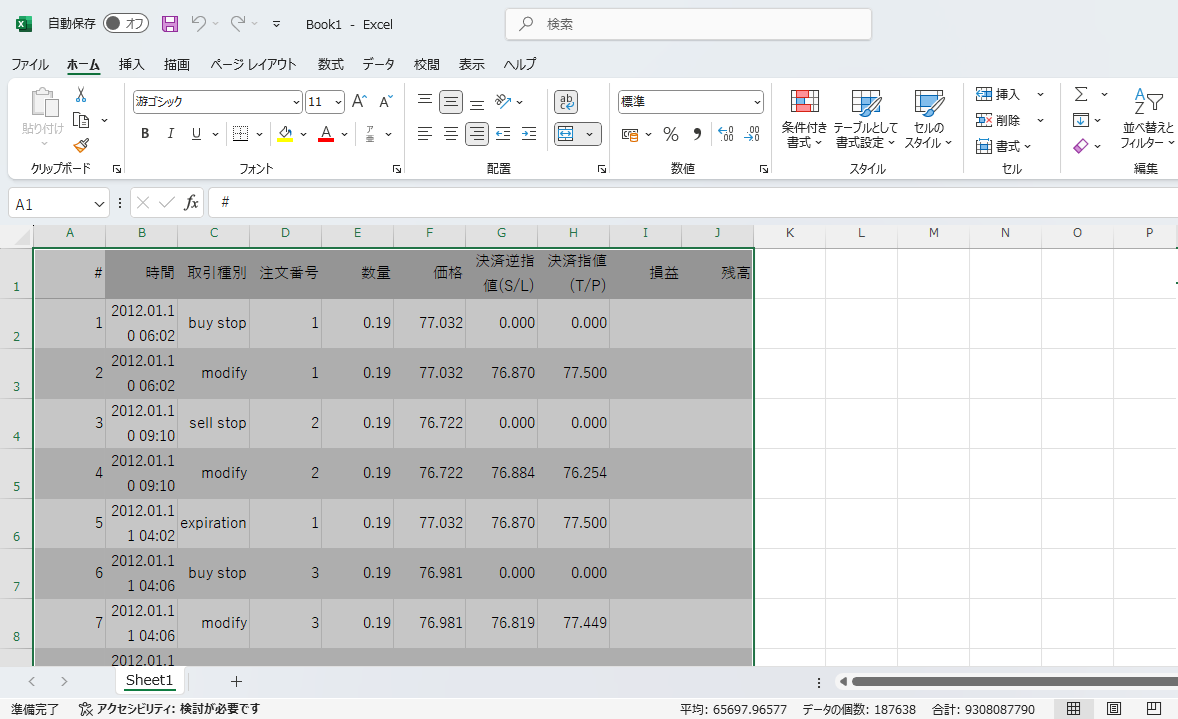The width and height of the screenshot is (1178, 719).
Task: Switch to Page Layout view in status bar
Action: coord(1114,708)
